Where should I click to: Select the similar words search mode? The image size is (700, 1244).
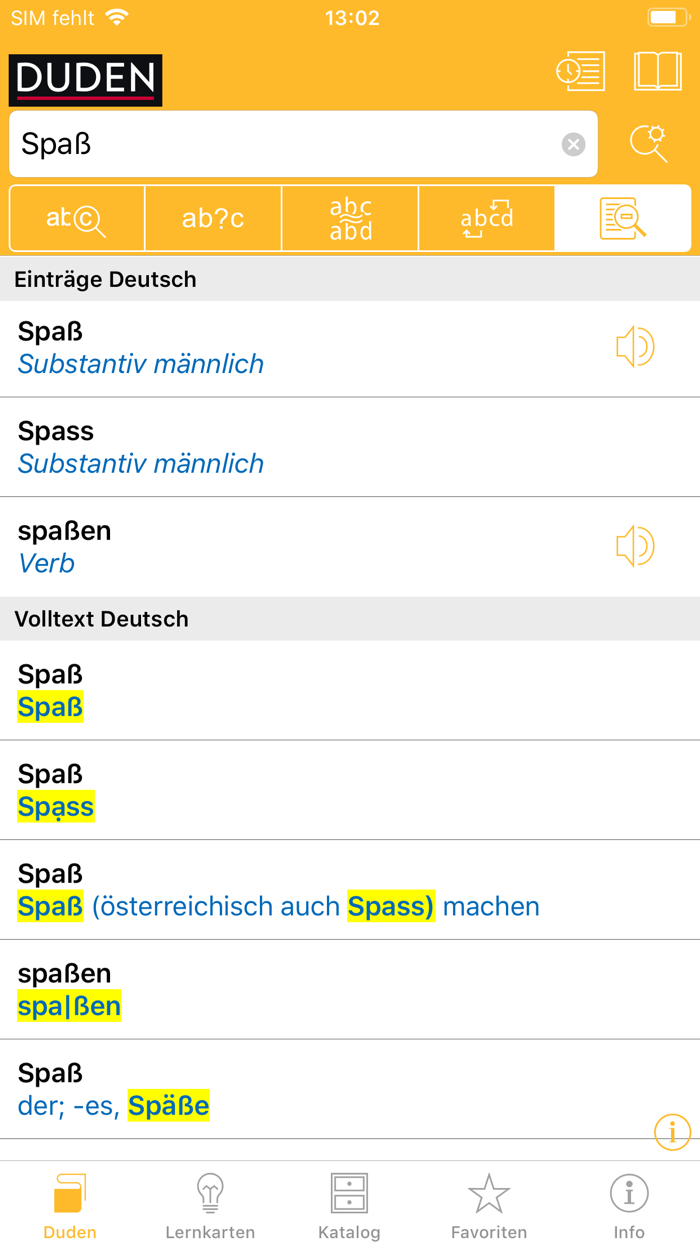pos(349,218)
